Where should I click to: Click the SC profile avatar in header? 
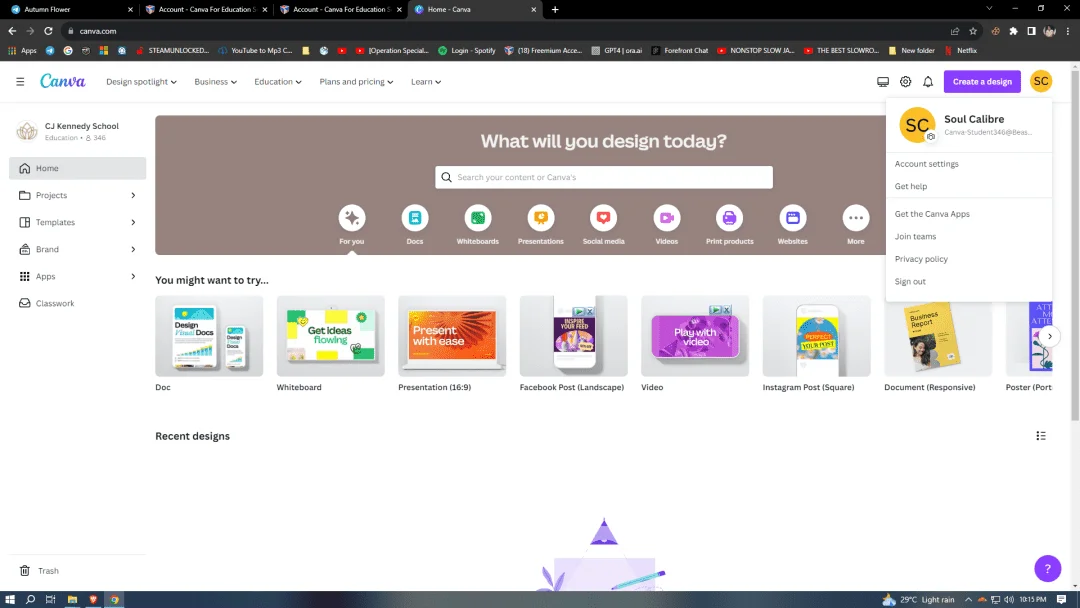tap(1041, 81)
